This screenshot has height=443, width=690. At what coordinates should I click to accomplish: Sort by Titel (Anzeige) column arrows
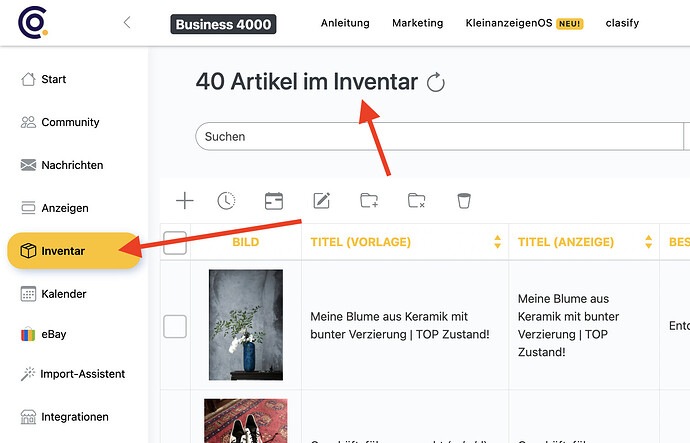tap(646, 242)
